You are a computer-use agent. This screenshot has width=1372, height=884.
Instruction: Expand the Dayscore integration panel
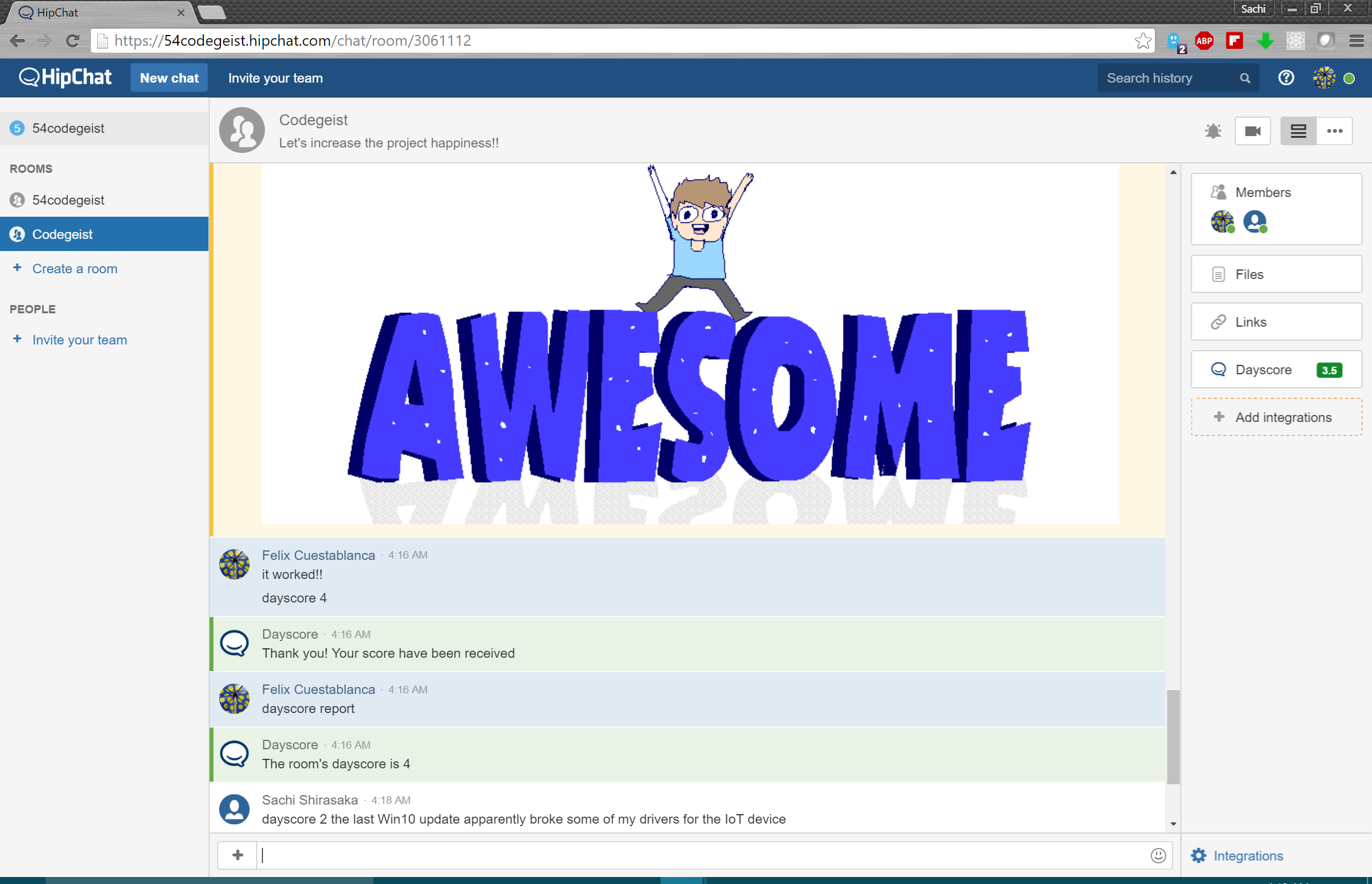tap(1276, 370)
